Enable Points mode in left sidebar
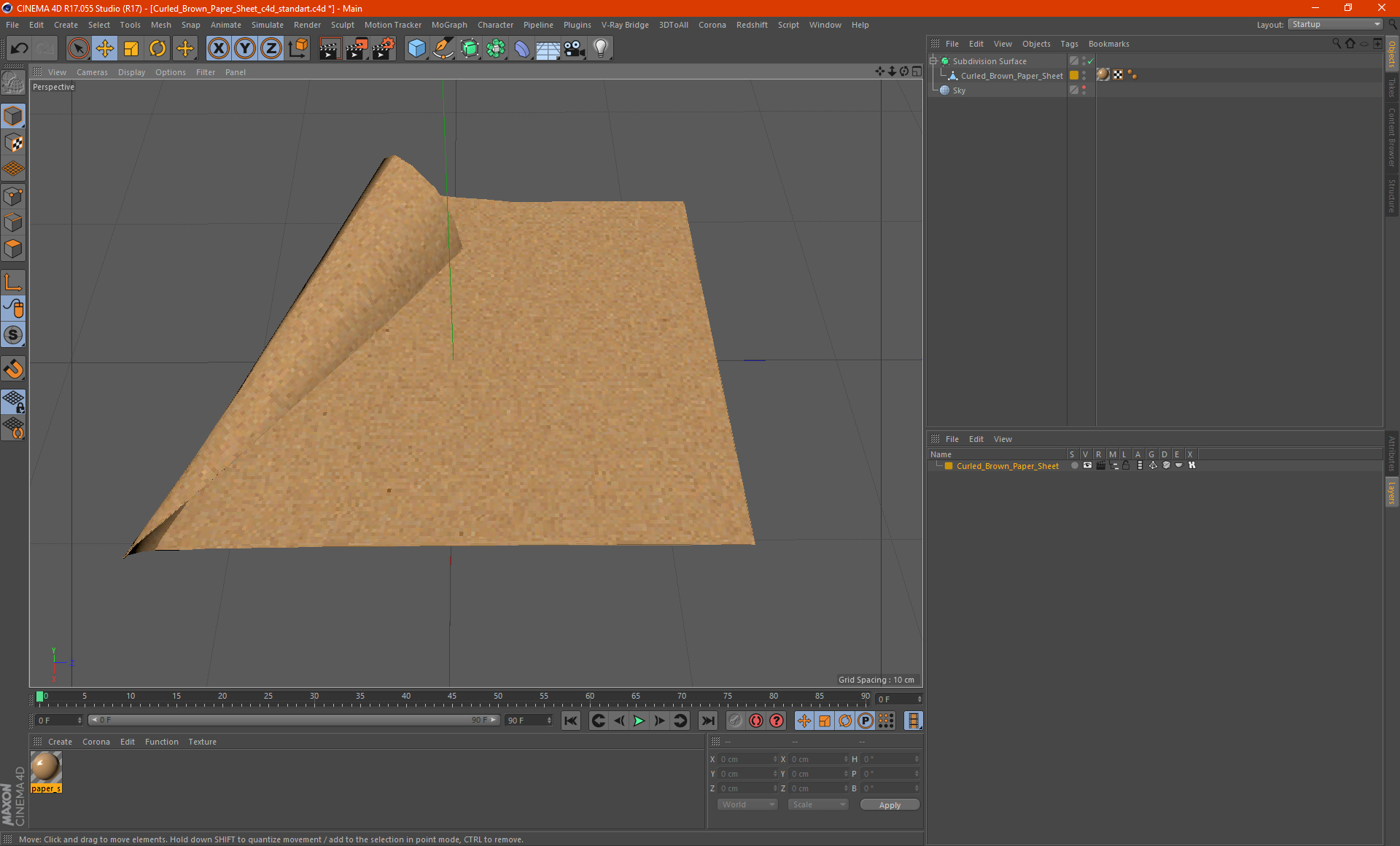 pos(13,196)
